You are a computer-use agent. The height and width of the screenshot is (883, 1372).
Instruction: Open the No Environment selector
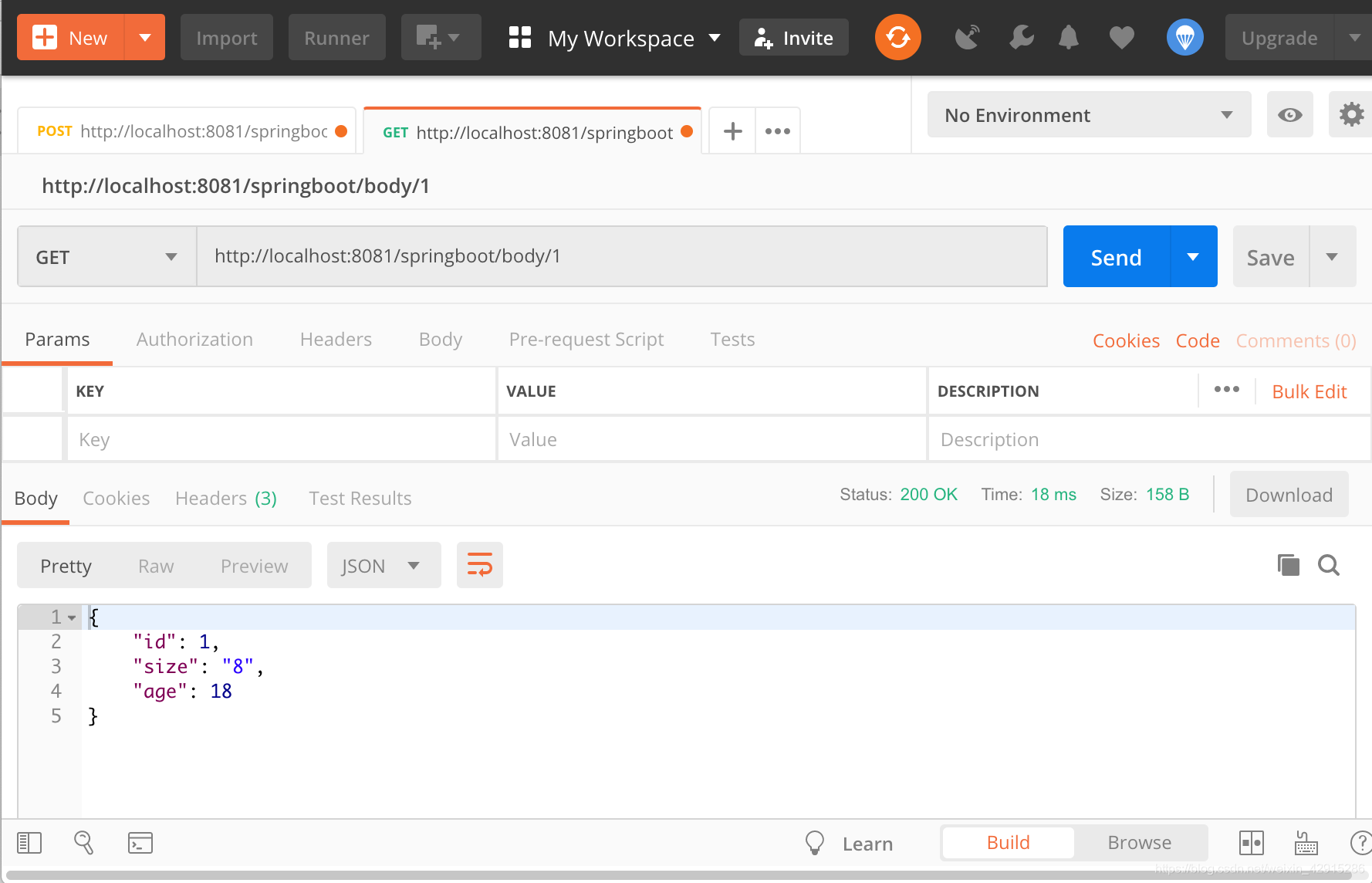1089,115
